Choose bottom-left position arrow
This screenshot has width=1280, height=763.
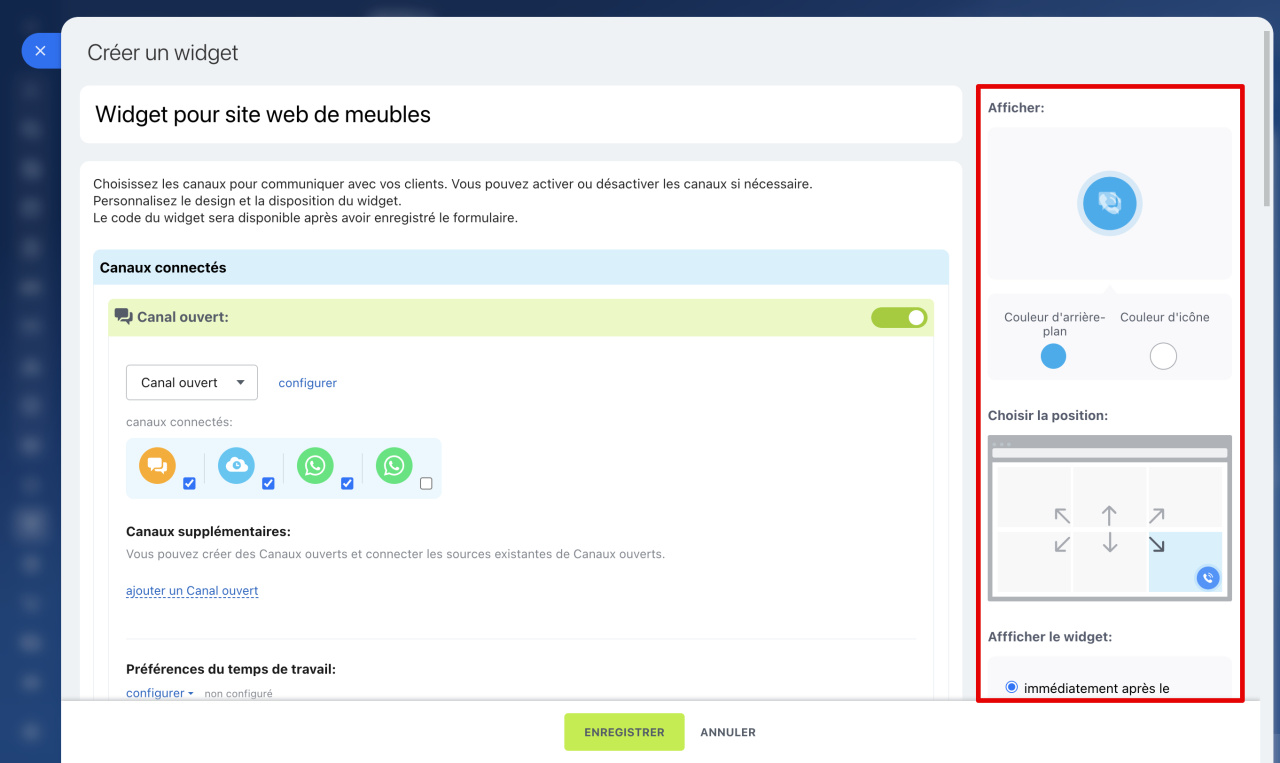pos(1062,544)
